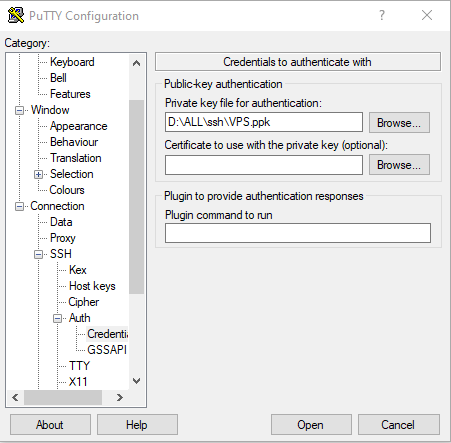Select the Keyboard category
The height and width of the screenshot is (443, 451).
tap(72, 62)
